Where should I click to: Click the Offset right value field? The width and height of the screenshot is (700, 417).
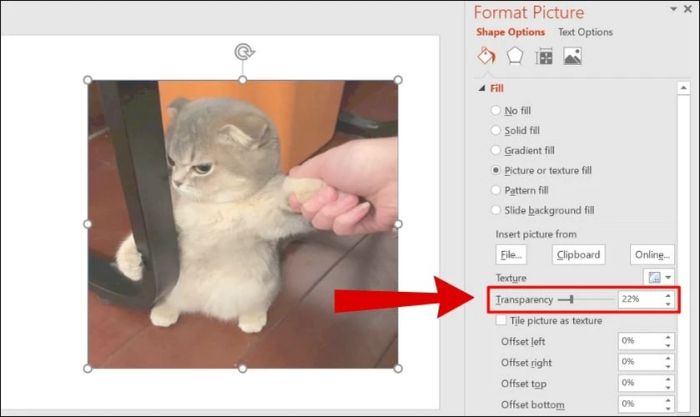pos(640,362)
